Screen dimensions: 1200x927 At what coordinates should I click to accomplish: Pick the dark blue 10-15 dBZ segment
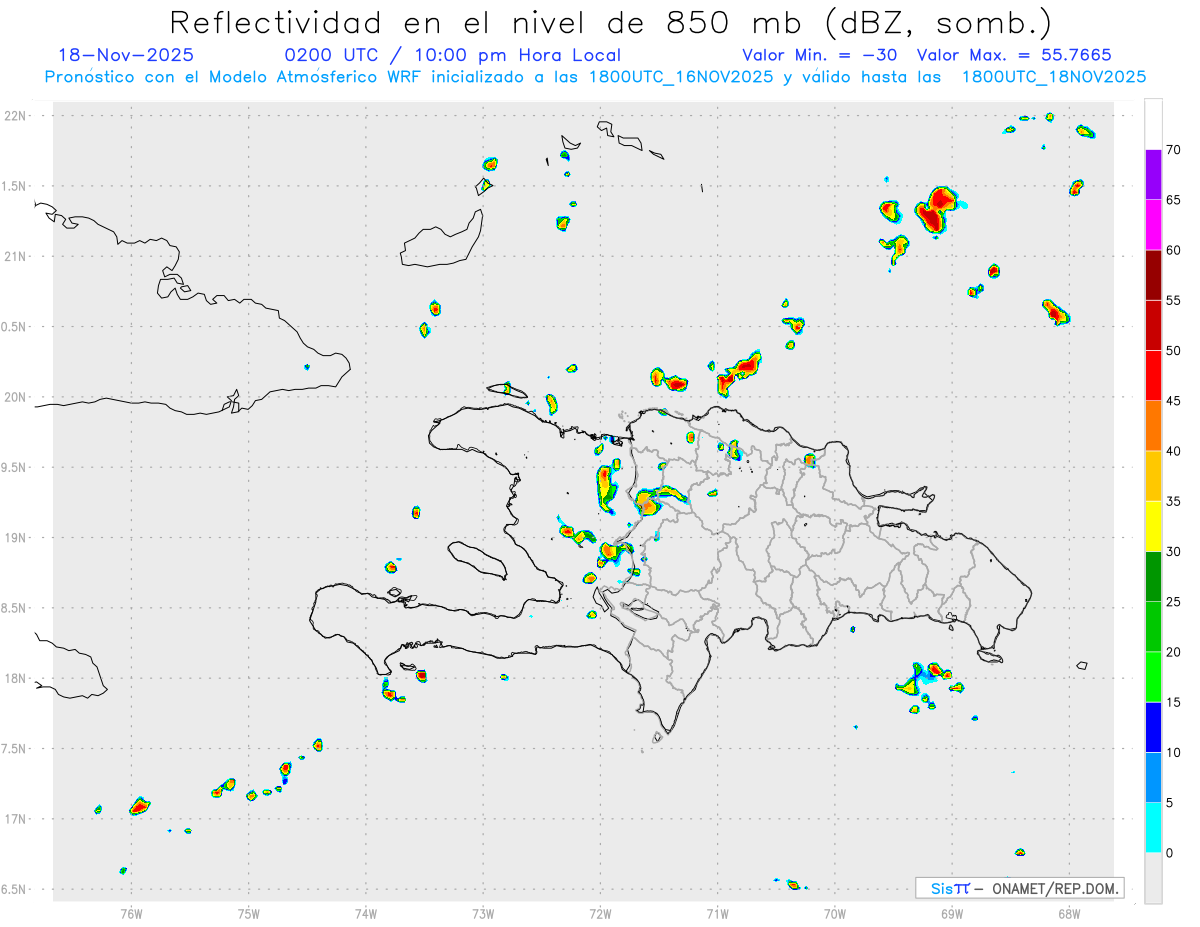(1153, 727)
